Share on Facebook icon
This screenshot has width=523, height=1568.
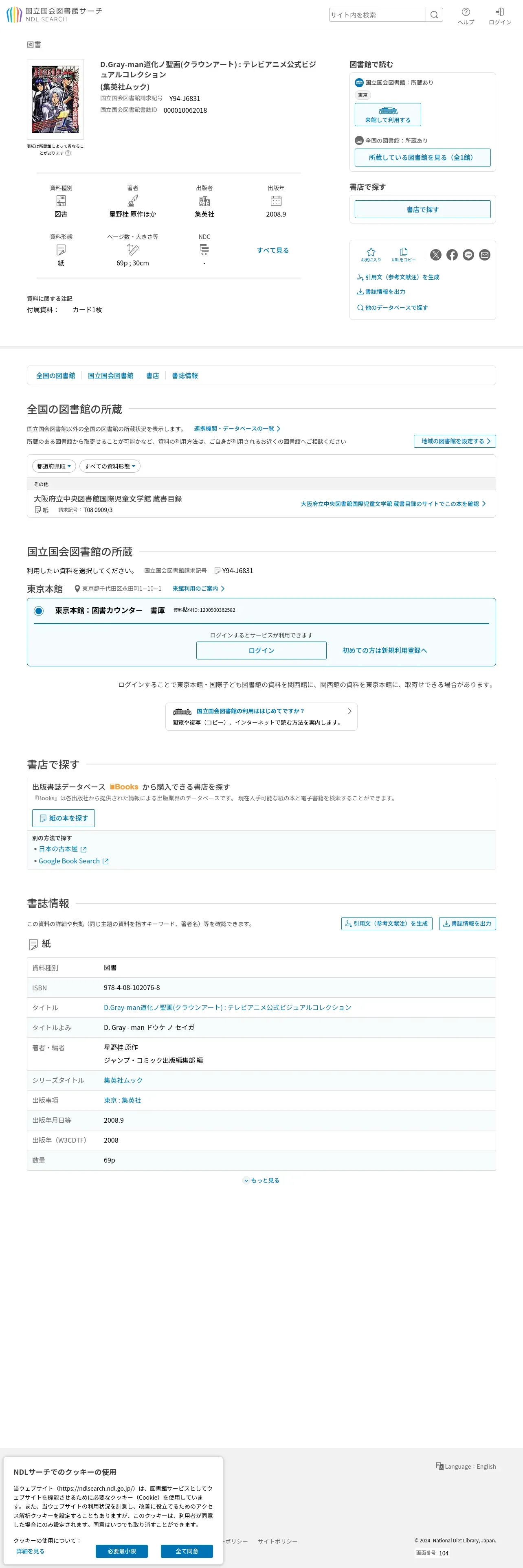tap(452, 255)
